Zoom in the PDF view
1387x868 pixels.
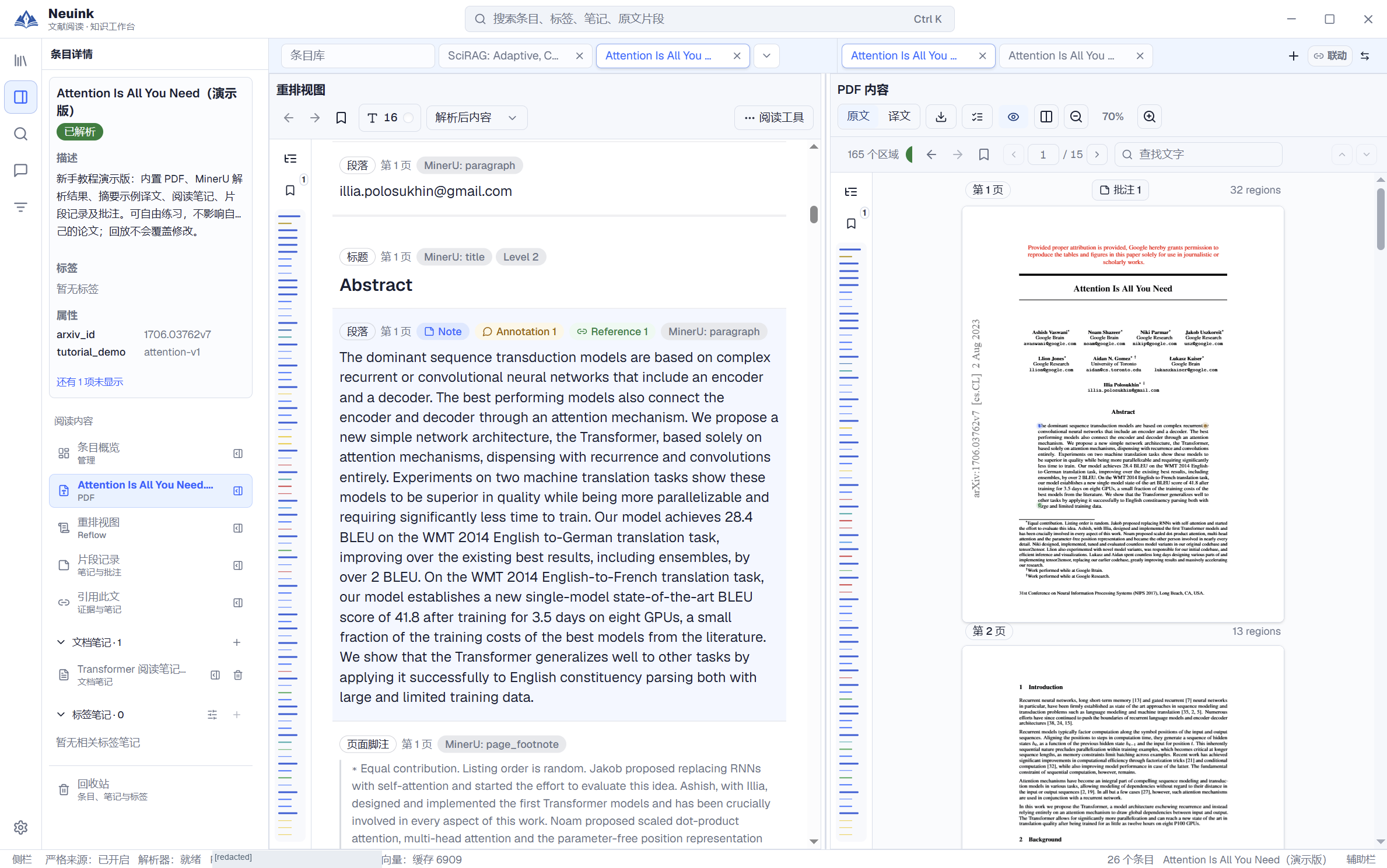[x=1150, y=117]
